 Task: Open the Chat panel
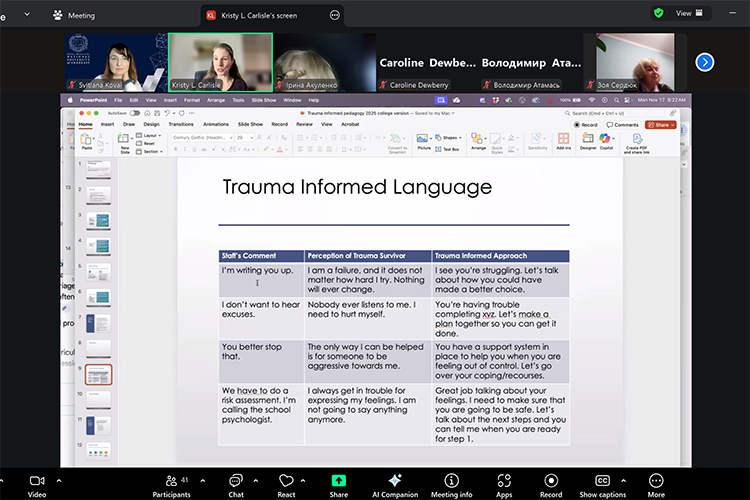coord(236,482)
